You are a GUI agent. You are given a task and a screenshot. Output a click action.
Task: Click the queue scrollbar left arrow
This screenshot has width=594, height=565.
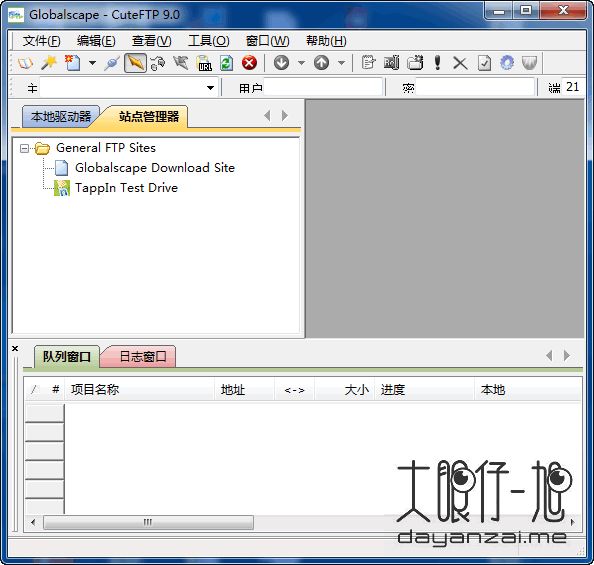[x=33, y=522]
